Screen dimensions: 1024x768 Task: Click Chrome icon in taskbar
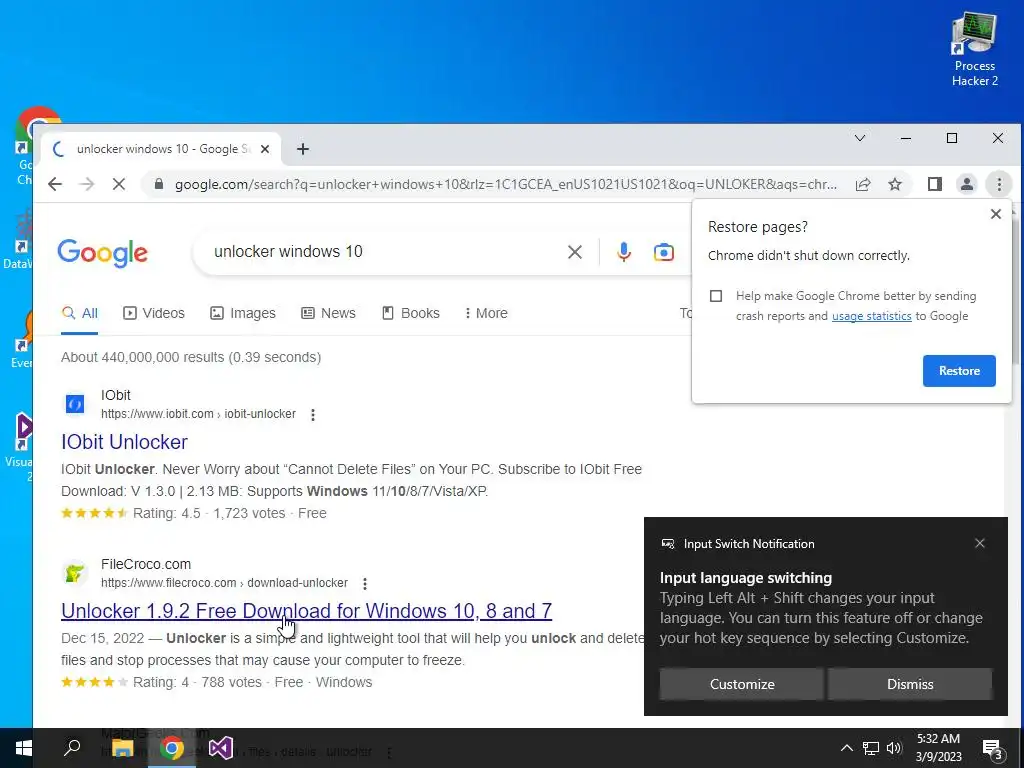click(x=172, y=748)
